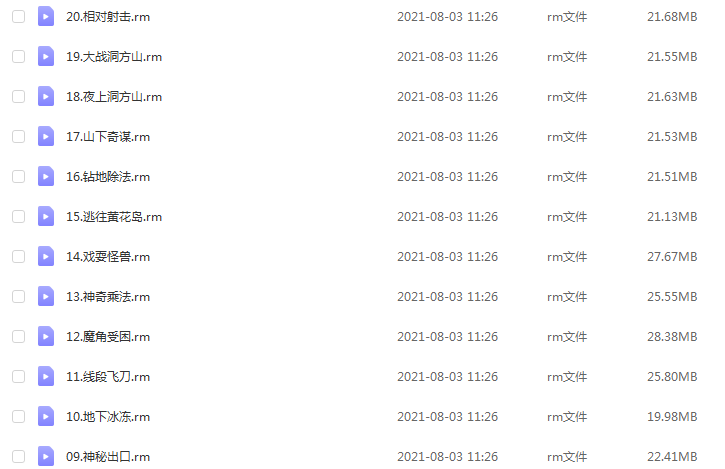Click the video icon beside 17.山下奇谋.rm
Image resolution: width=725 pixels, height=469 pixels.
tap(46, 136)
